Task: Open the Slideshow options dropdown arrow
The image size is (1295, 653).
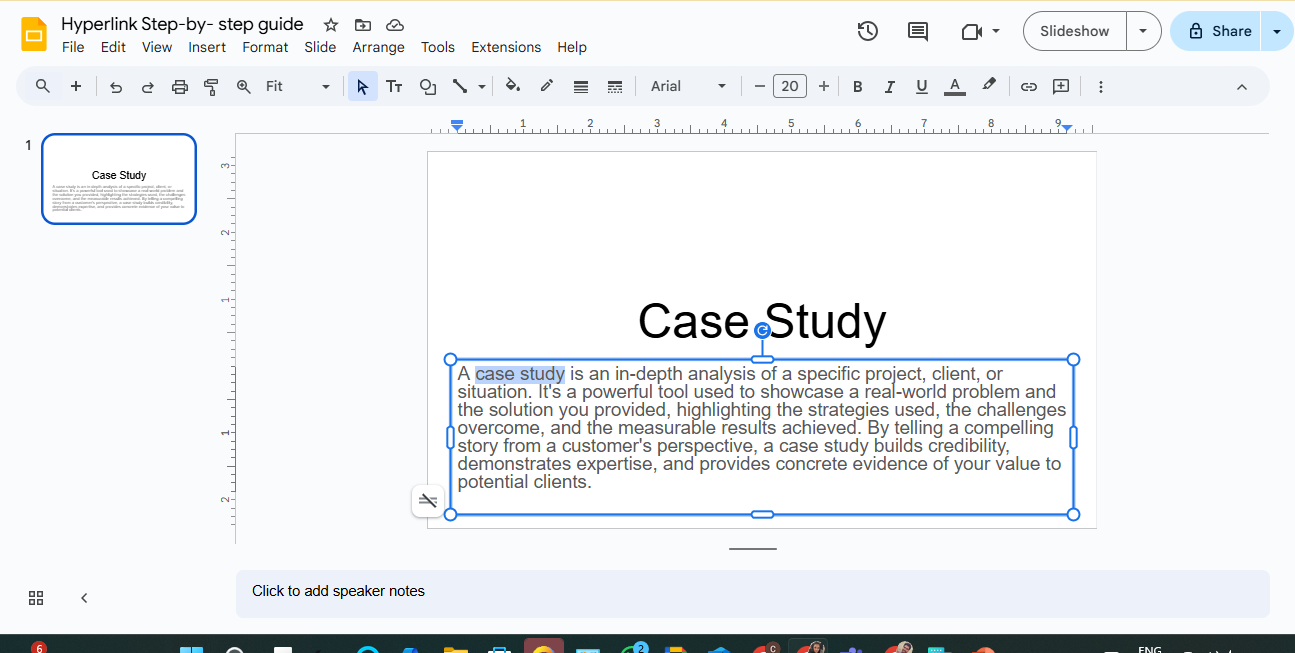Action: click(x=1143, y=31)
